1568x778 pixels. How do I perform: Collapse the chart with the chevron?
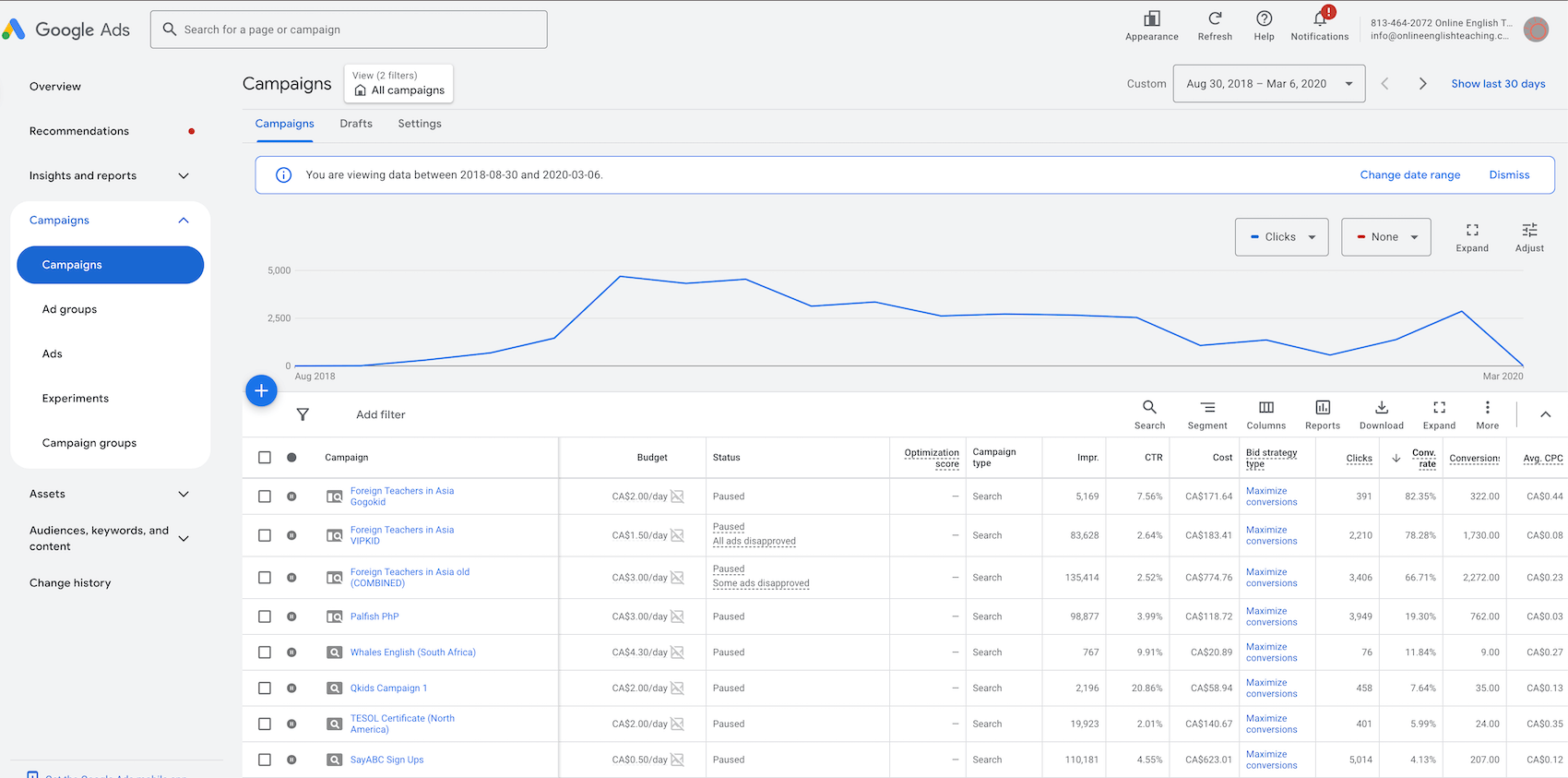(1545, 414)
